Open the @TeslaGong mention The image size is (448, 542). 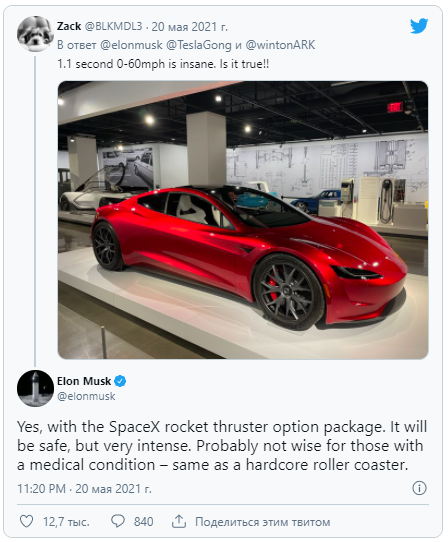pos(199,45)
